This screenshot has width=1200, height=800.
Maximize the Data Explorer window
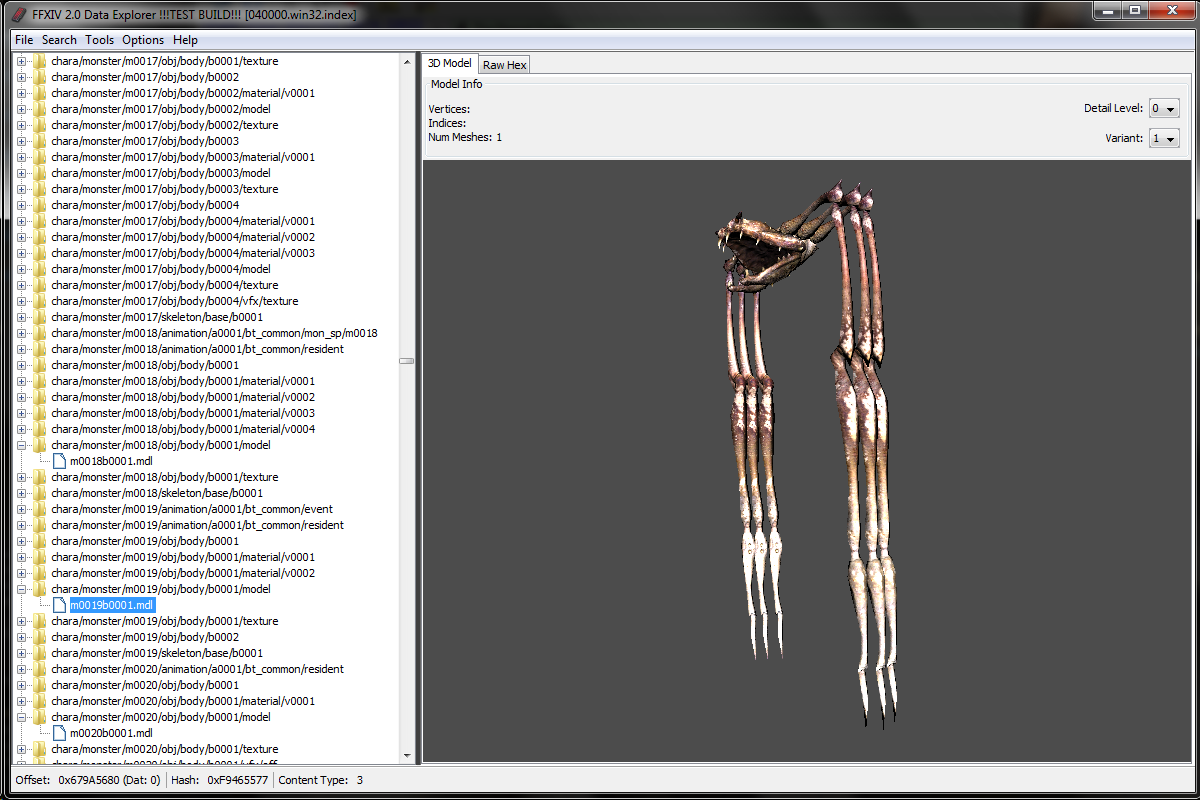pyautogui.click(x=1133, y=11)
